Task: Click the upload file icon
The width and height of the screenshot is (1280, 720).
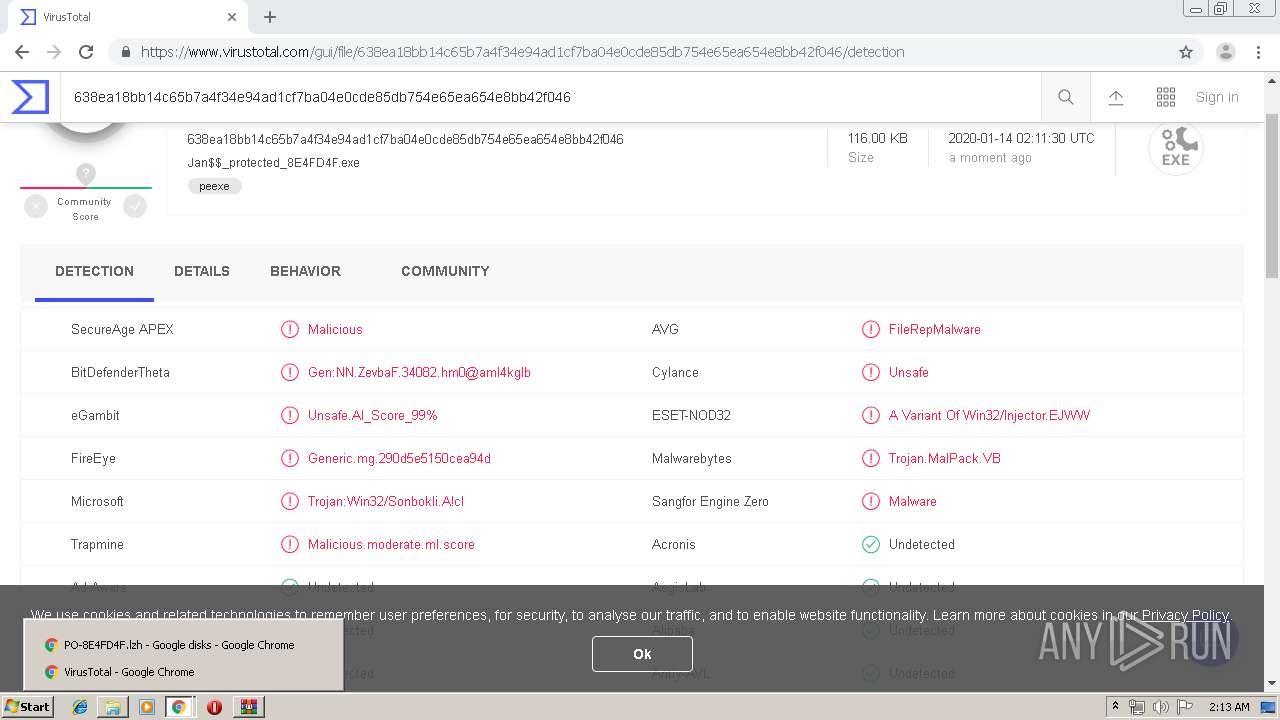Action: point(1116,97)
